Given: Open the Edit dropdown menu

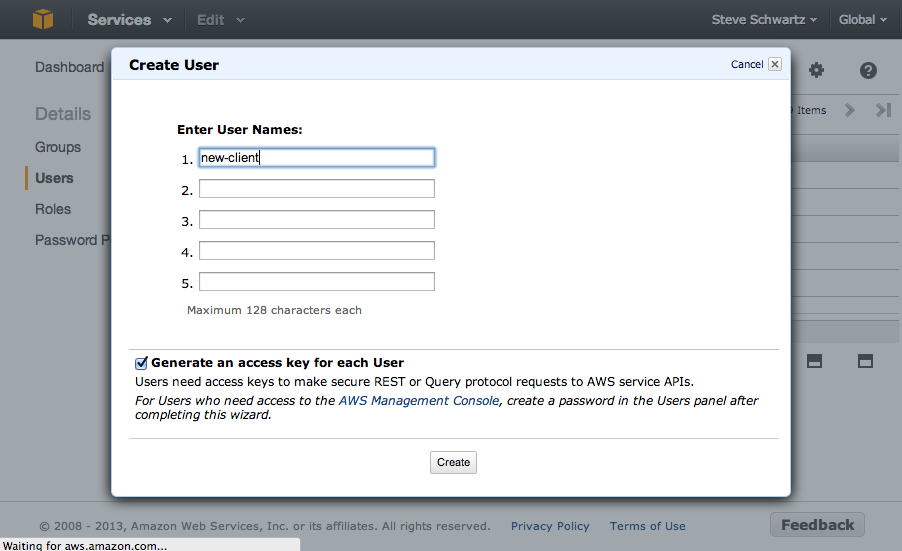Looking at the screenshot, I should 221,20.
